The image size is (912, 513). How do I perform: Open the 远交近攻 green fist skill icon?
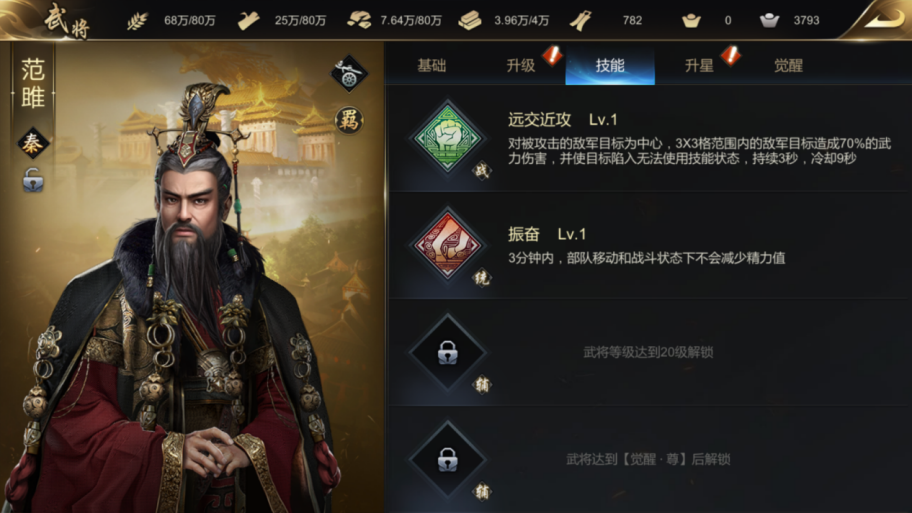coord(448,138)
